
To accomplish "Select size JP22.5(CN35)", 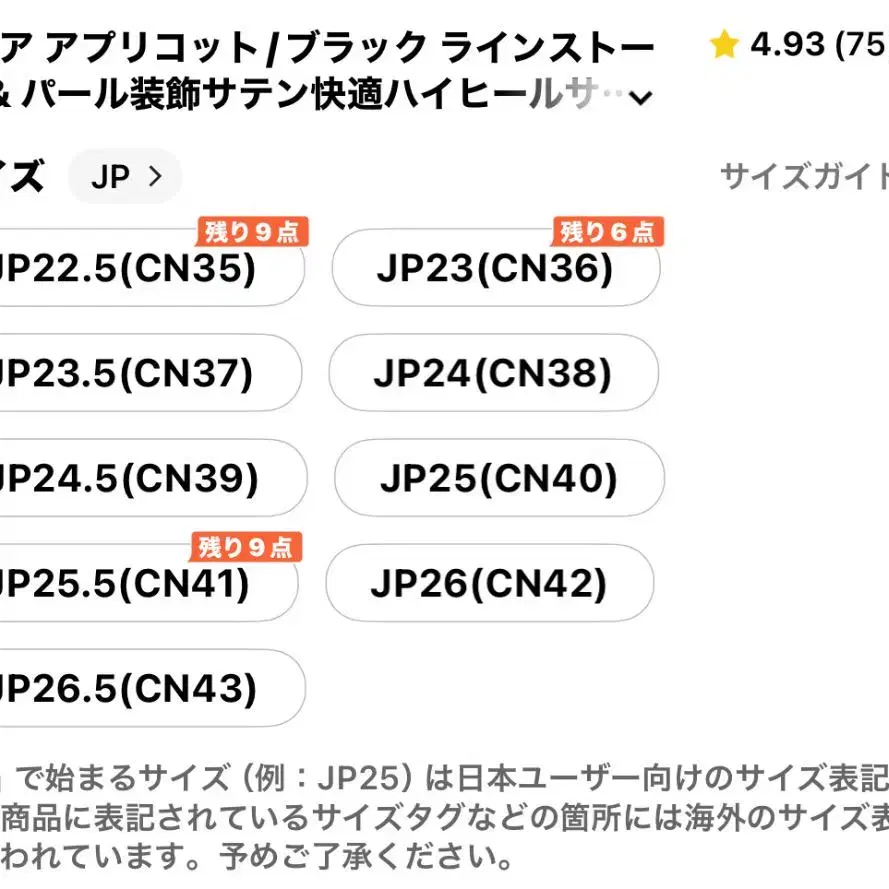I will click(140, 270).
